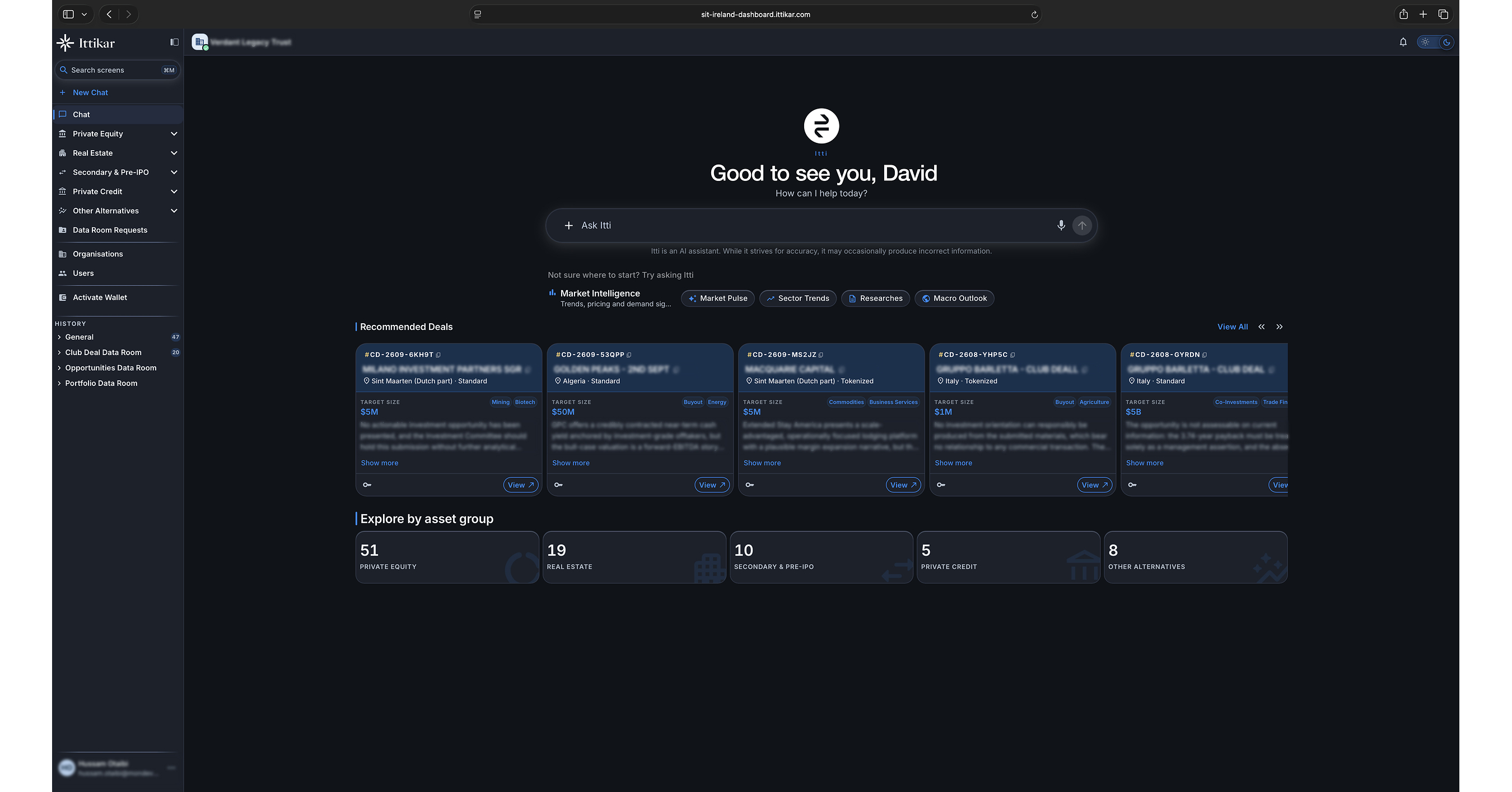
Task: Click View All recommended deals link
Action: 1232,327
